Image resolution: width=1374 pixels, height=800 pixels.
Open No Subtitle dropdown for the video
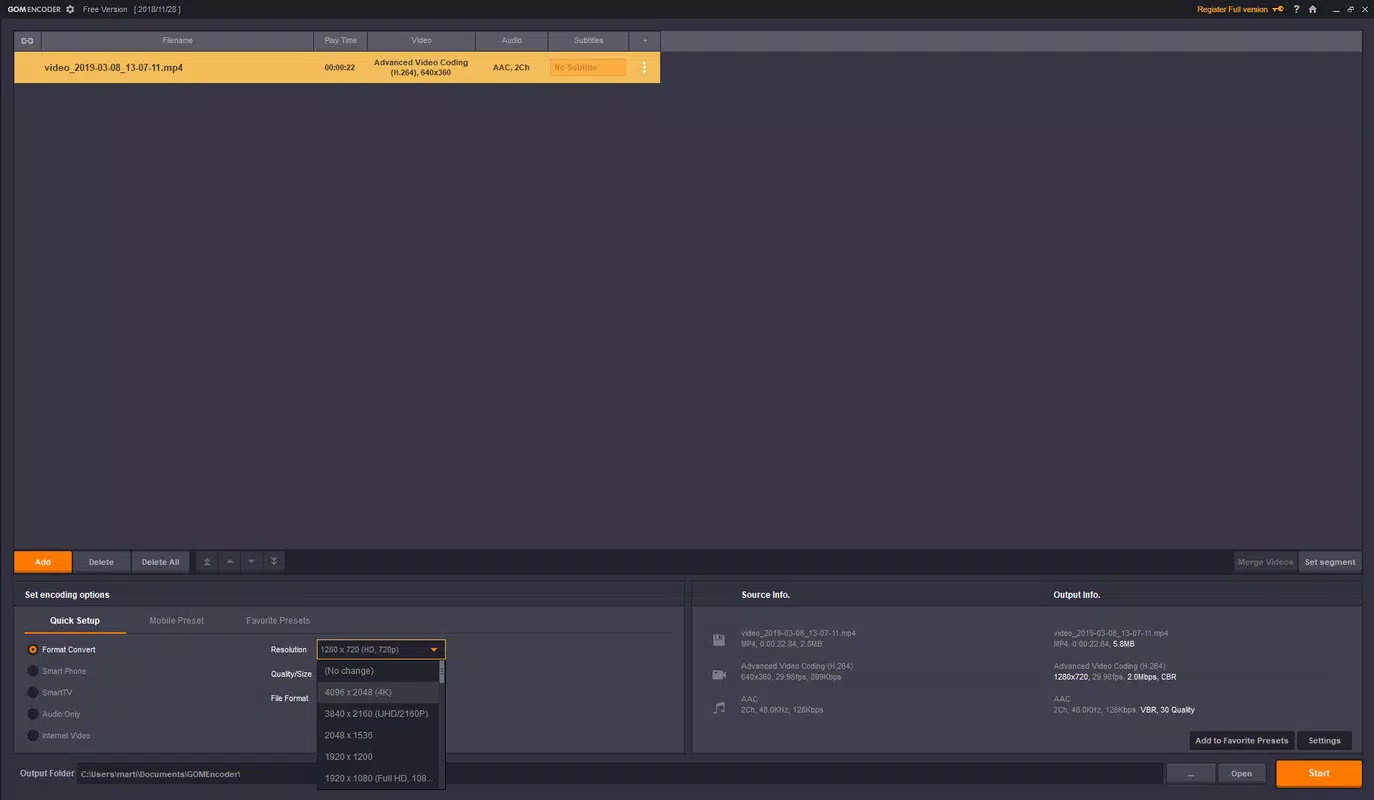(x=588, y=68)
